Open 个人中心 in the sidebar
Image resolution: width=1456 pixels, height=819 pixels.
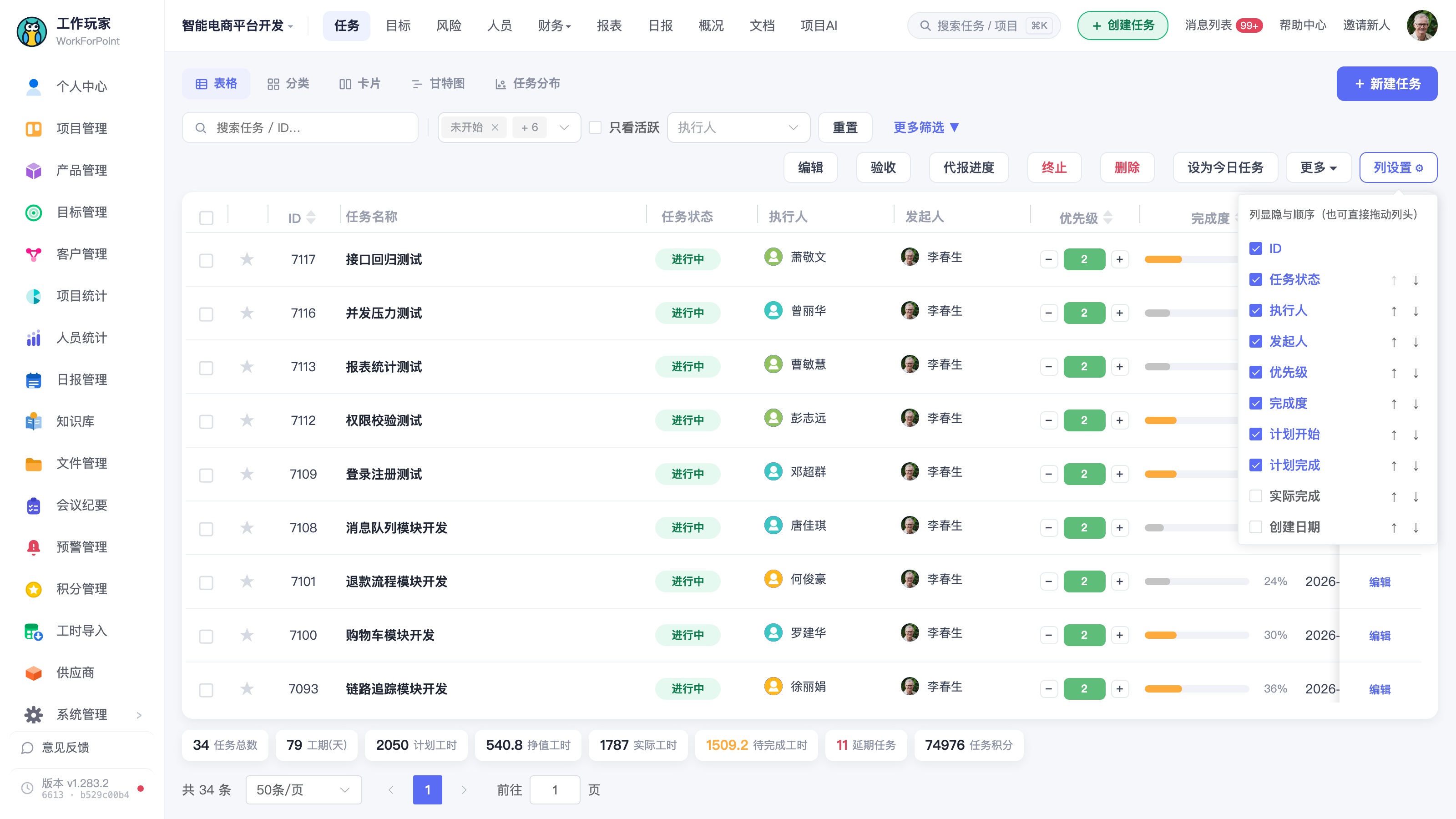(x=81, y=86)
